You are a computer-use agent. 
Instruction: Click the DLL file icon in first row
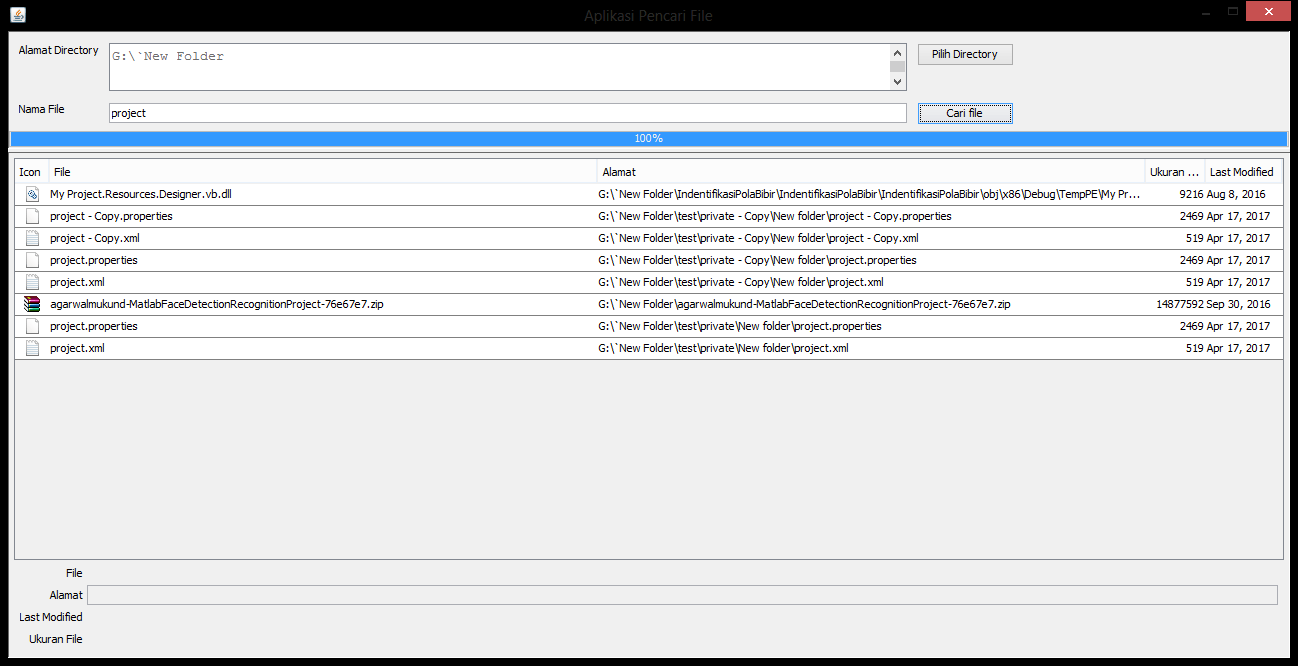coord(32,194)
